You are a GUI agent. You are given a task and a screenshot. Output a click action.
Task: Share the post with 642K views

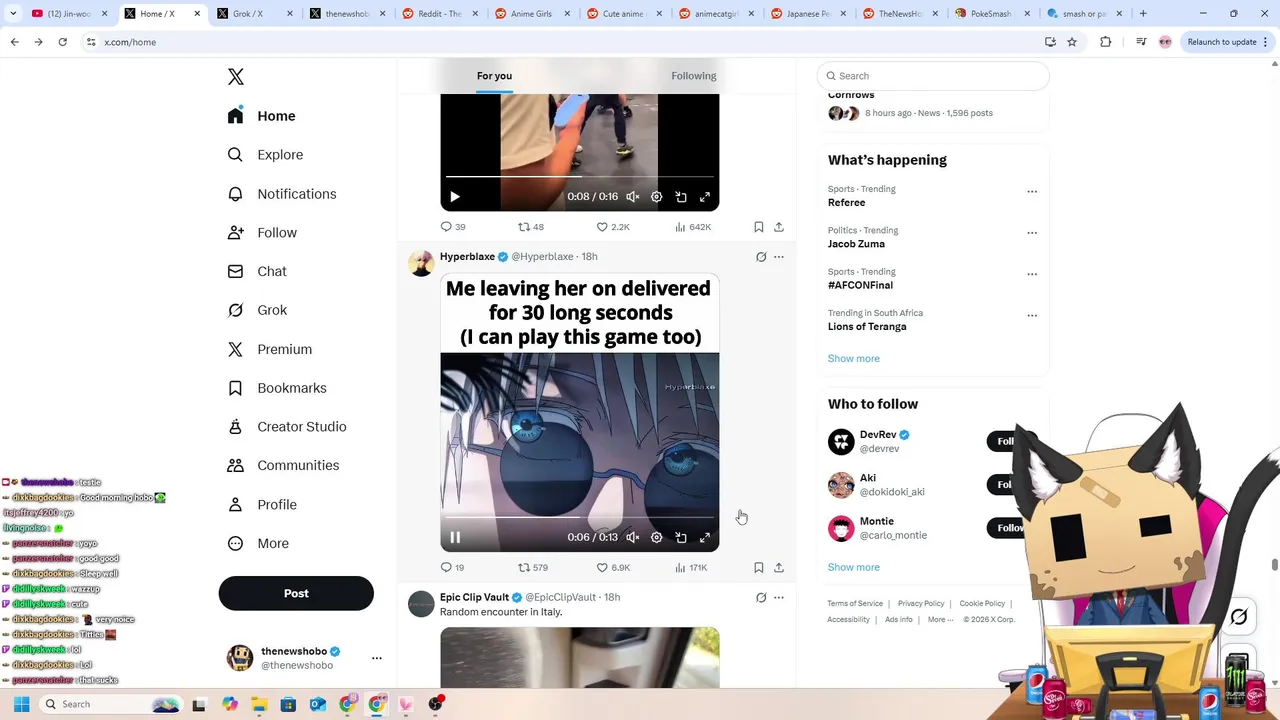779,227
